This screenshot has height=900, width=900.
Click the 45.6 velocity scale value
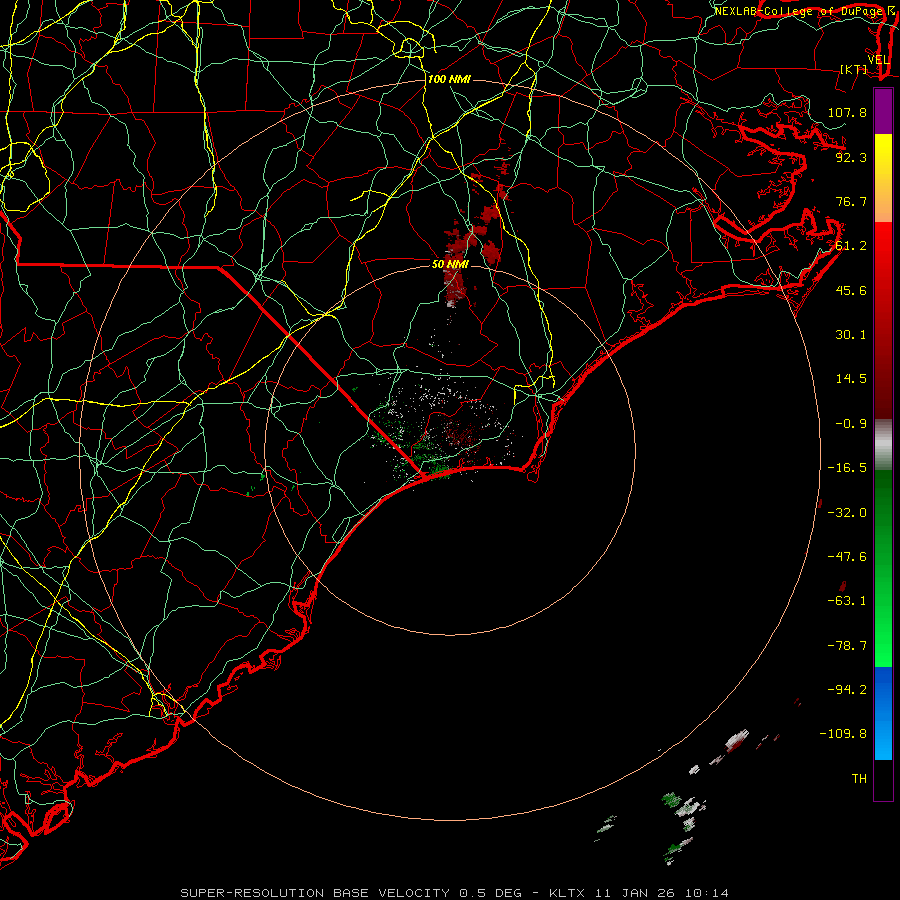(851, 290)
